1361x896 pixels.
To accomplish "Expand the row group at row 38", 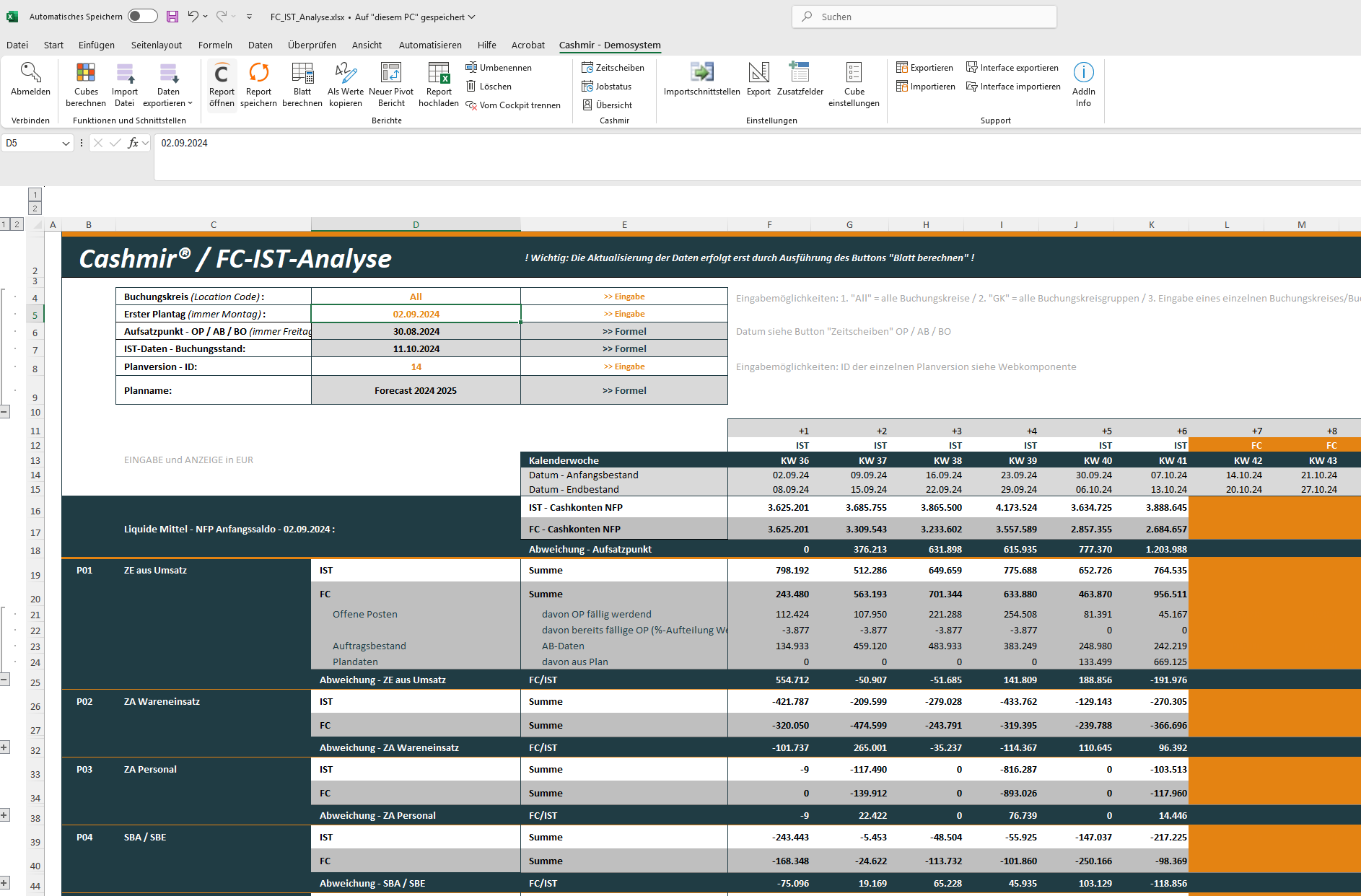I will [x=4, y=815].
